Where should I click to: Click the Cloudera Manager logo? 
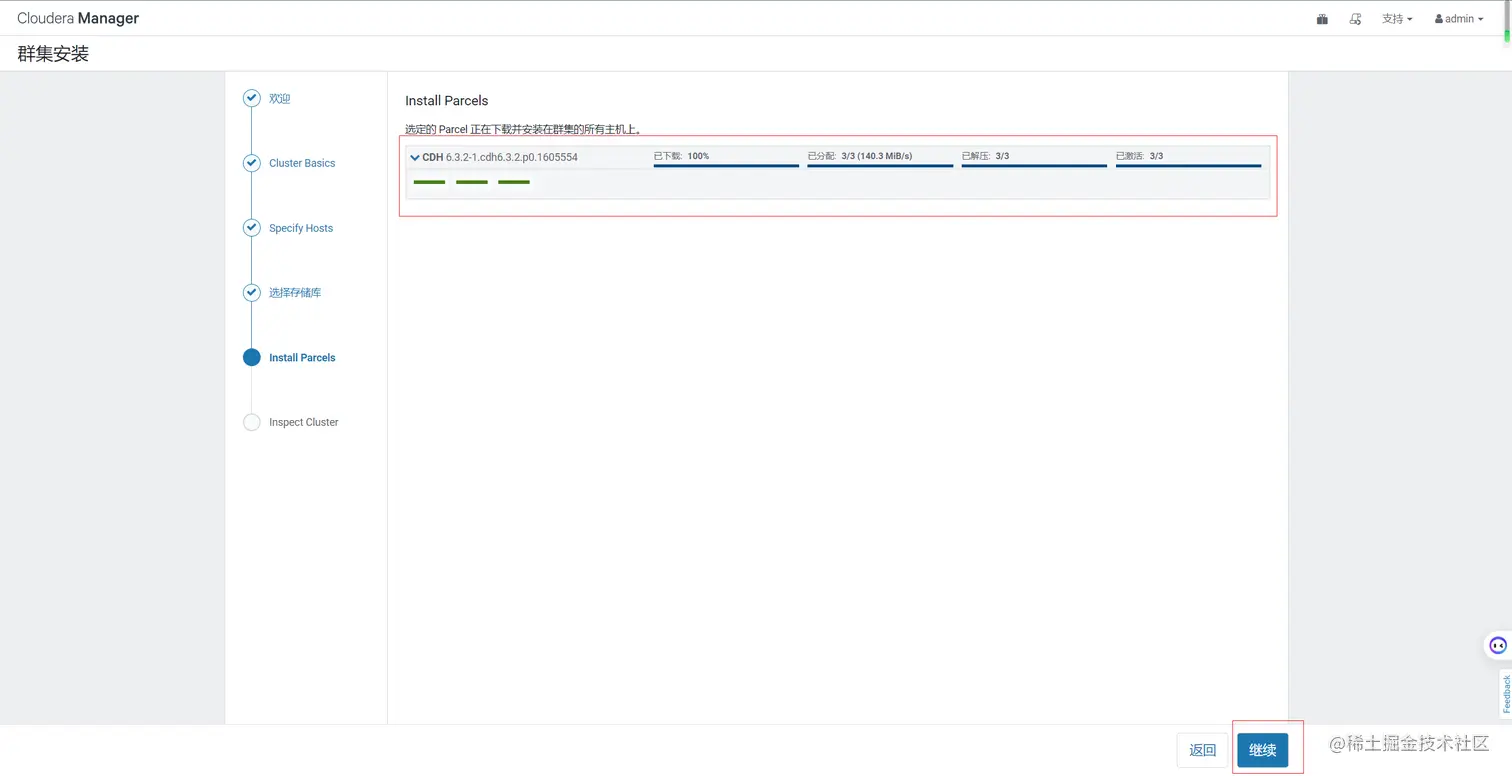[78, 18]
